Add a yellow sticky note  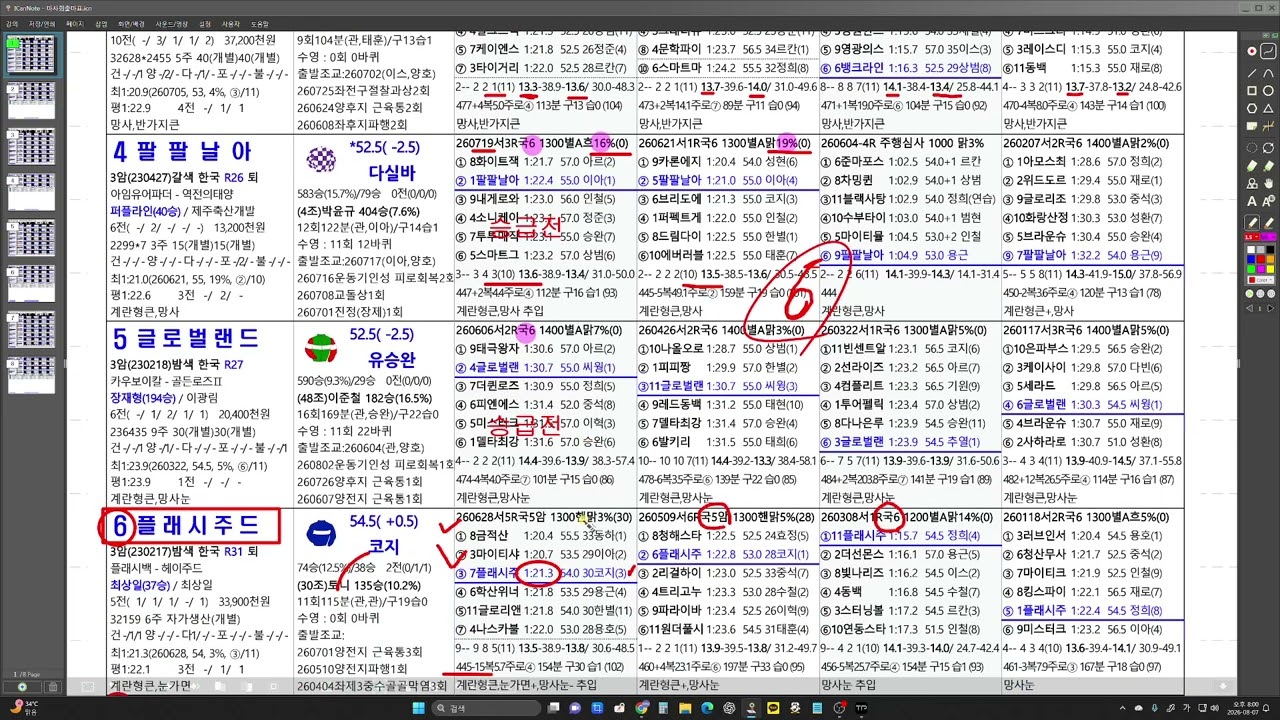tap(1251, 126)
